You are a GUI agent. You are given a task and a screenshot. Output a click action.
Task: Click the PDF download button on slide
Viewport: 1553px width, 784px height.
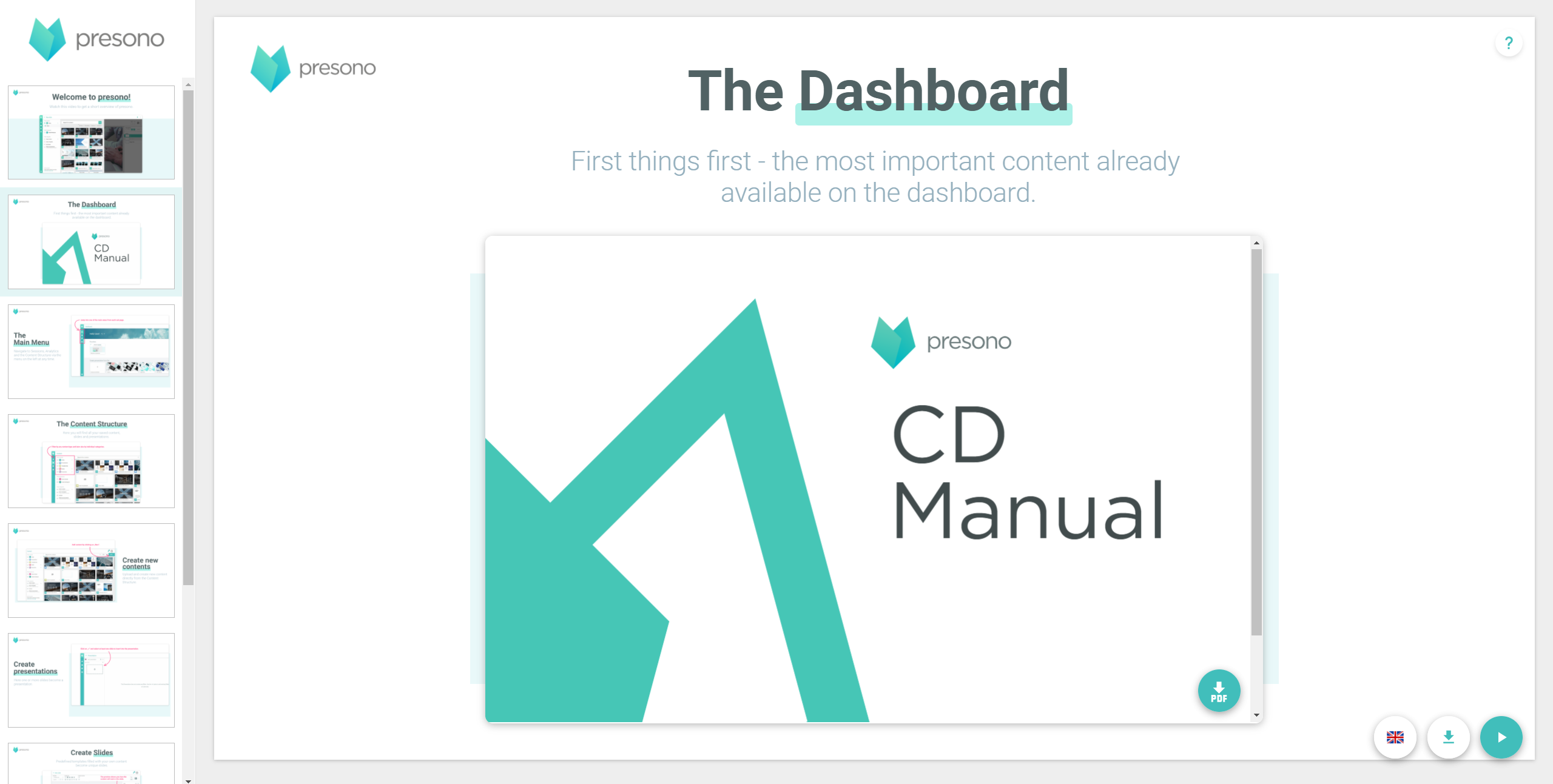[x=1219, y=691]
